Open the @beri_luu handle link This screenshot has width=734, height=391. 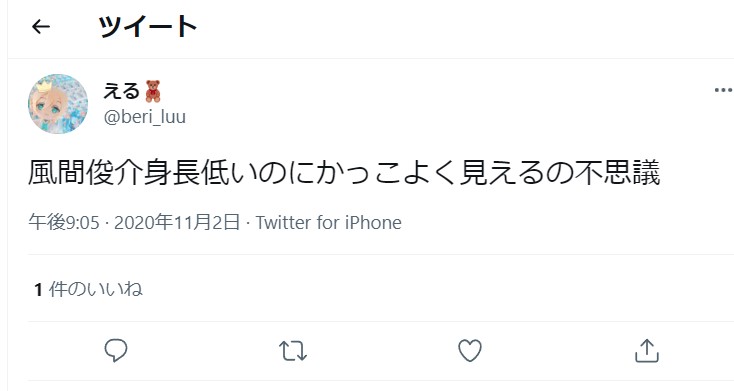click(145, 117)
